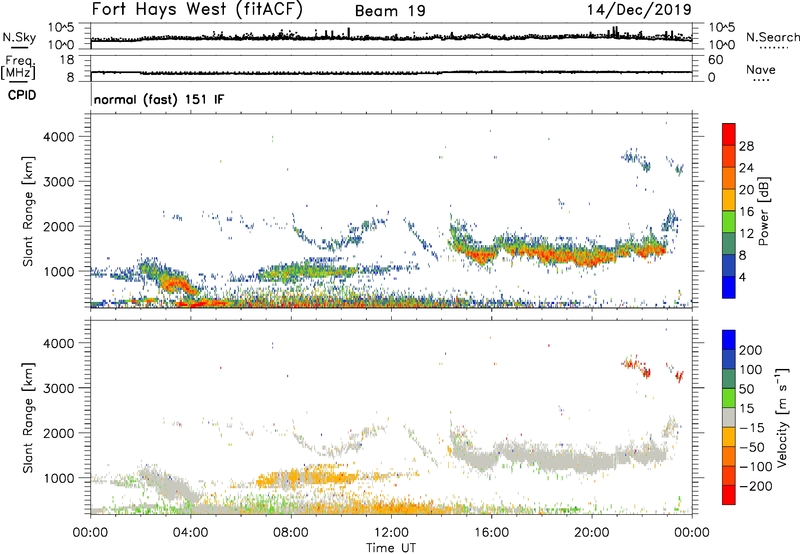Click the 'Freq. [MHz]' axis label

(18, 67)
